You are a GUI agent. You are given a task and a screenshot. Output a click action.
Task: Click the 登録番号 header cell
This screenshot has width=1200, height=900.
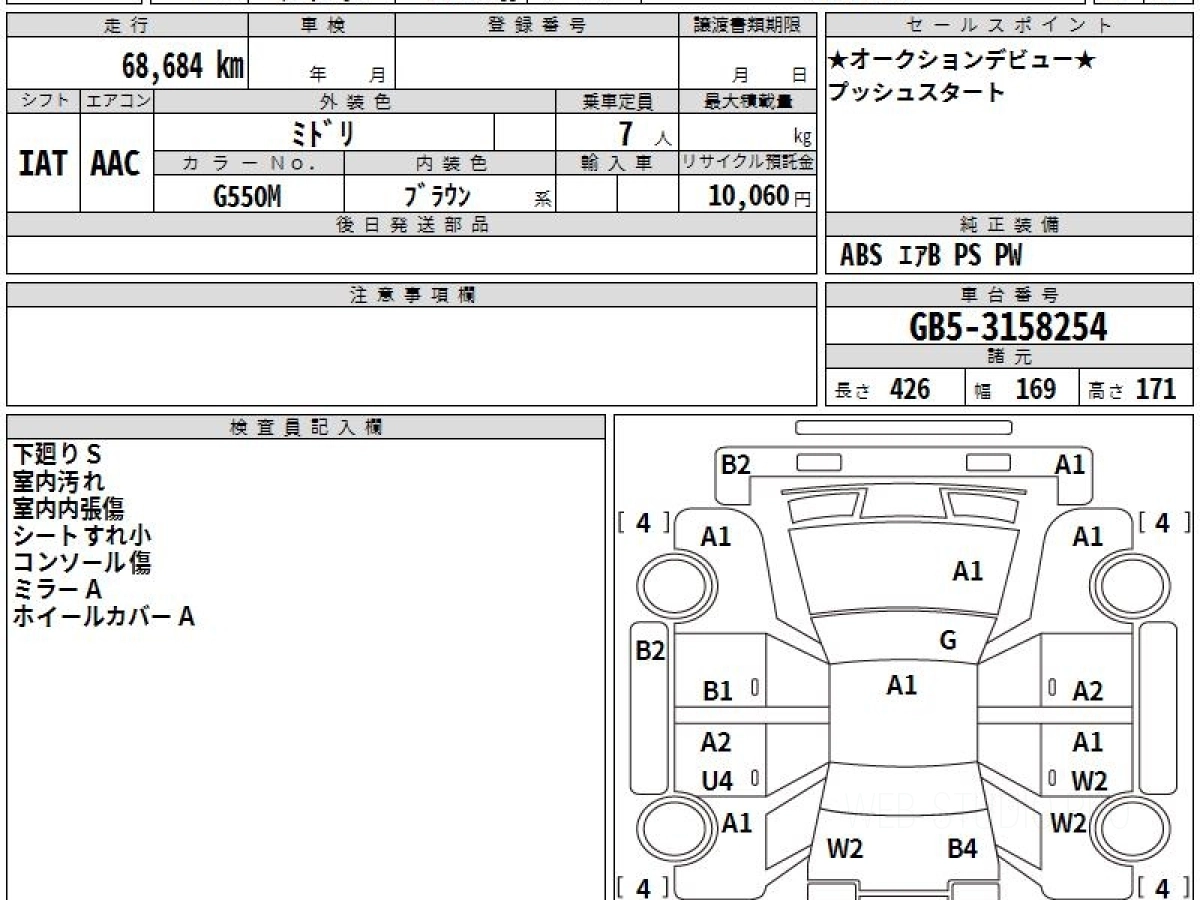point(537,26)
